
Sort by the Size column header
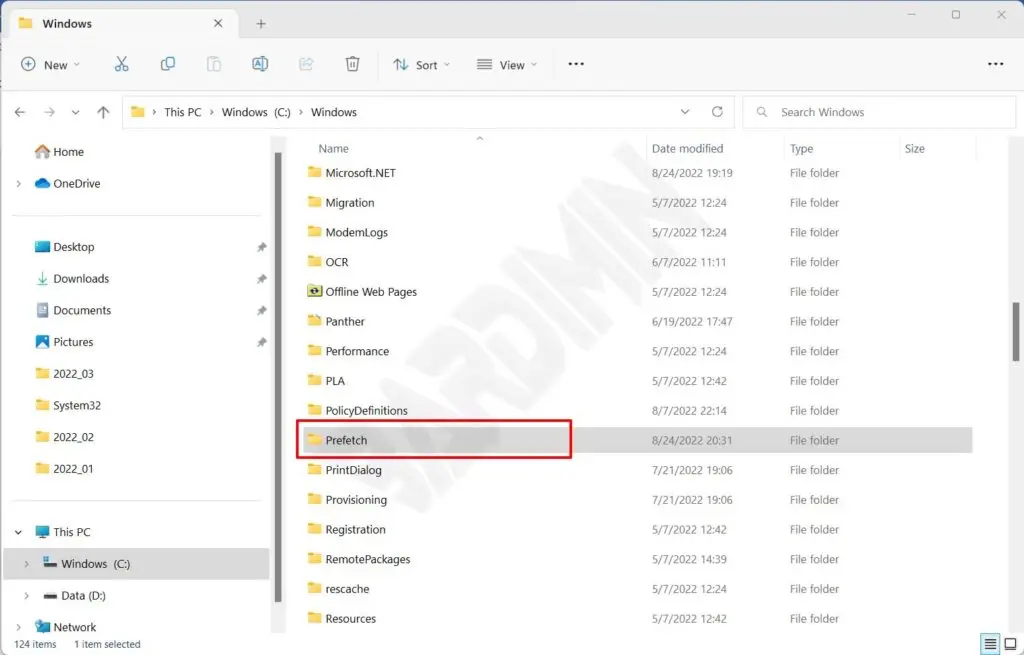tap(914, 149)
